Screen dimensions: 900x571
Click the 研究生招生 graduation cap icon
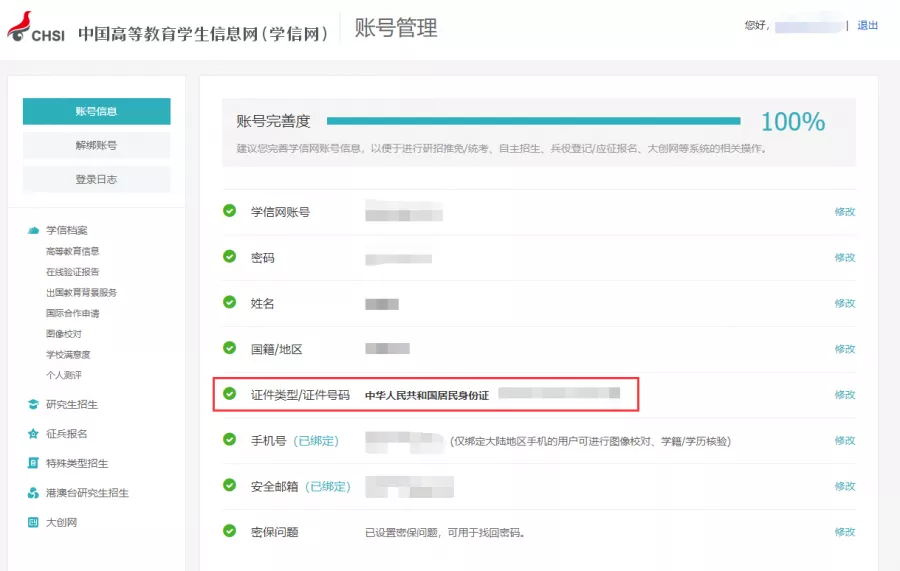point(33,404)
